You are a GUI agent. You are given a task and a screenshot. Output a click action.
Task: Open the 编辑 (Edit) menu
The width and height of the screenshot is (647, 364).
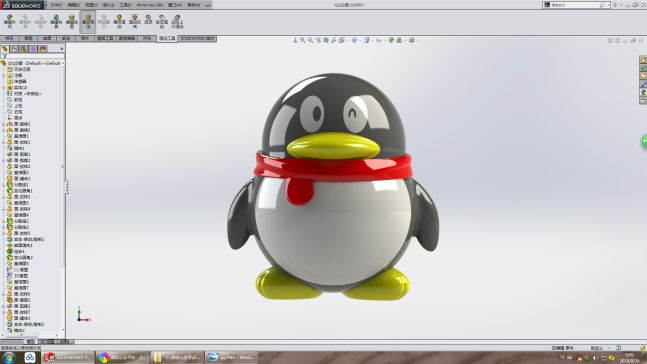pyautogui.click(x=73, y=5)
